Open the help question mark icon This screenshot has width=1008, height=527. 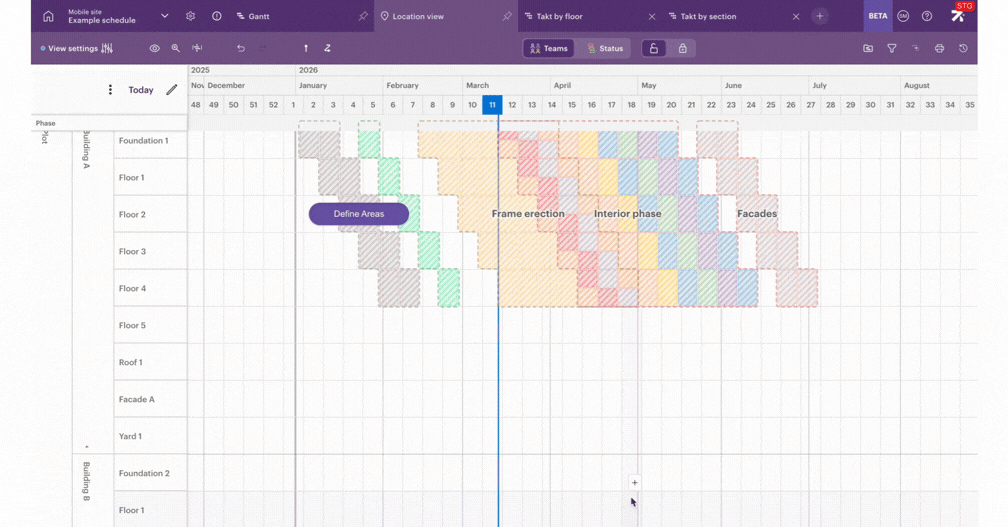pyautogui.click(x=927, y=16)
